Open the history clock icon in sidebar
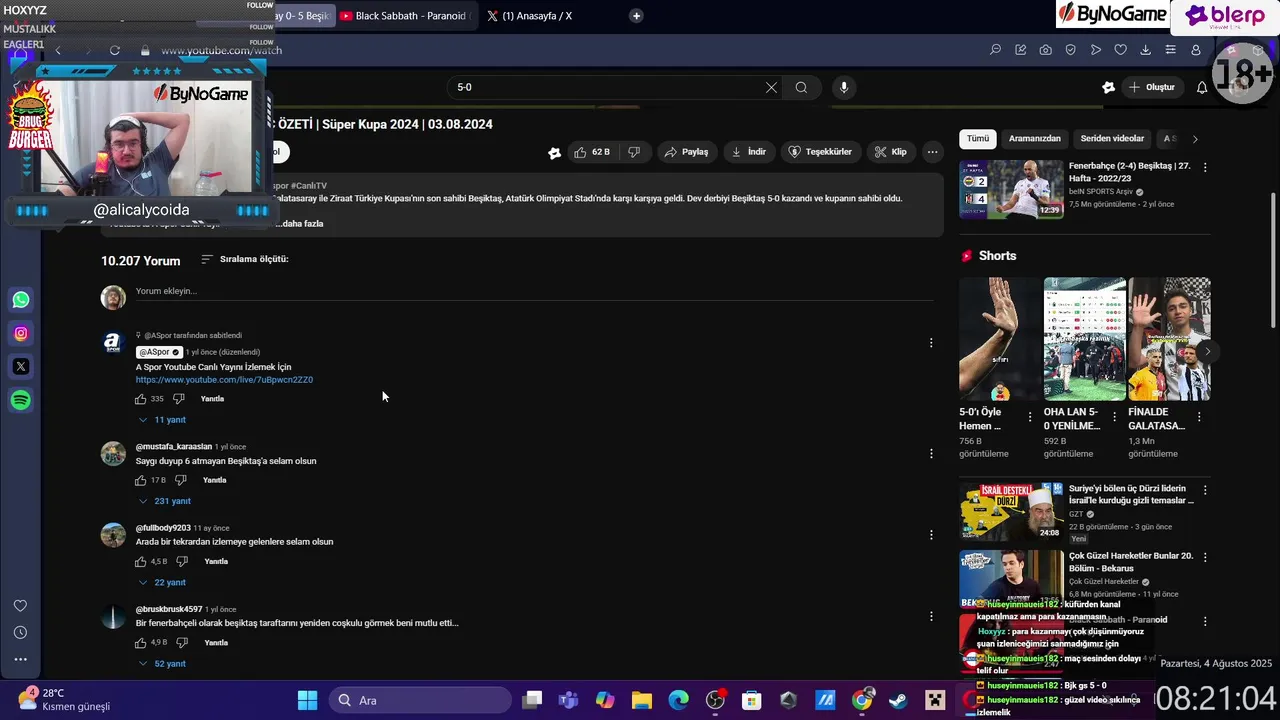Image resolution: width=1280 pixels, height=720 pixels. click(x=20, y=632)
